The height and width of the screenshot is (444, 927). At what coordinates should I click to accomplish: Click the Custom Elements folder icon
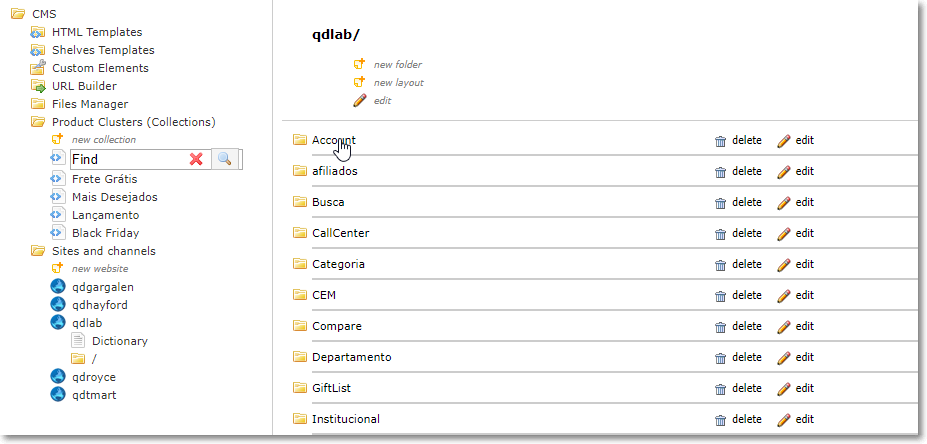(38, 68)
